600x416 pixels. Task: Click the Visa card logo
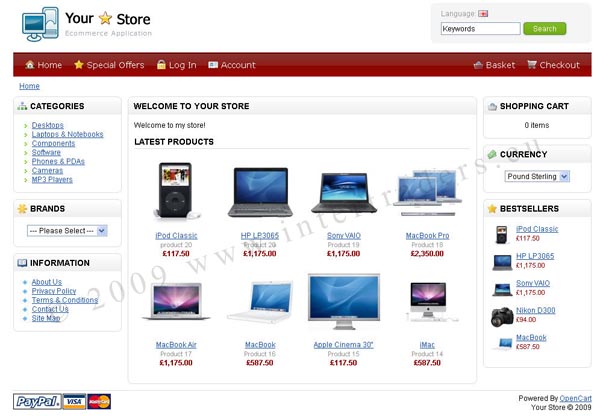pyautogui.click(x=74, y=401)
